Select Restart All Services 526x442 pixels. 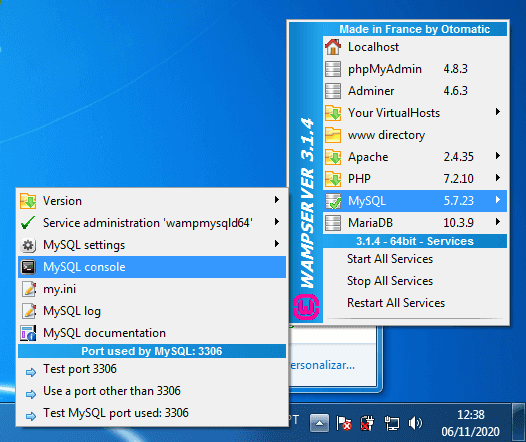(415, 303)
